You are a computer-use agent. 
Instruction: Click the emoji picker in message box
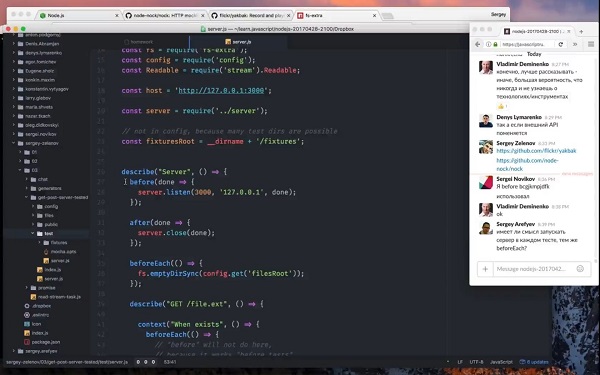coord(580,269)
